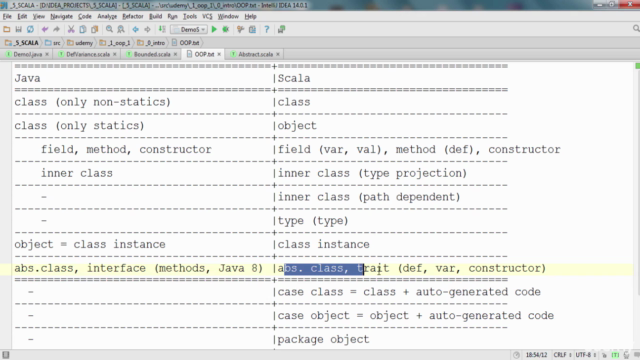Viewport: 640px width, 360px height.
Task: Open Settings via wrench icon
Action: tap(240, 29)
